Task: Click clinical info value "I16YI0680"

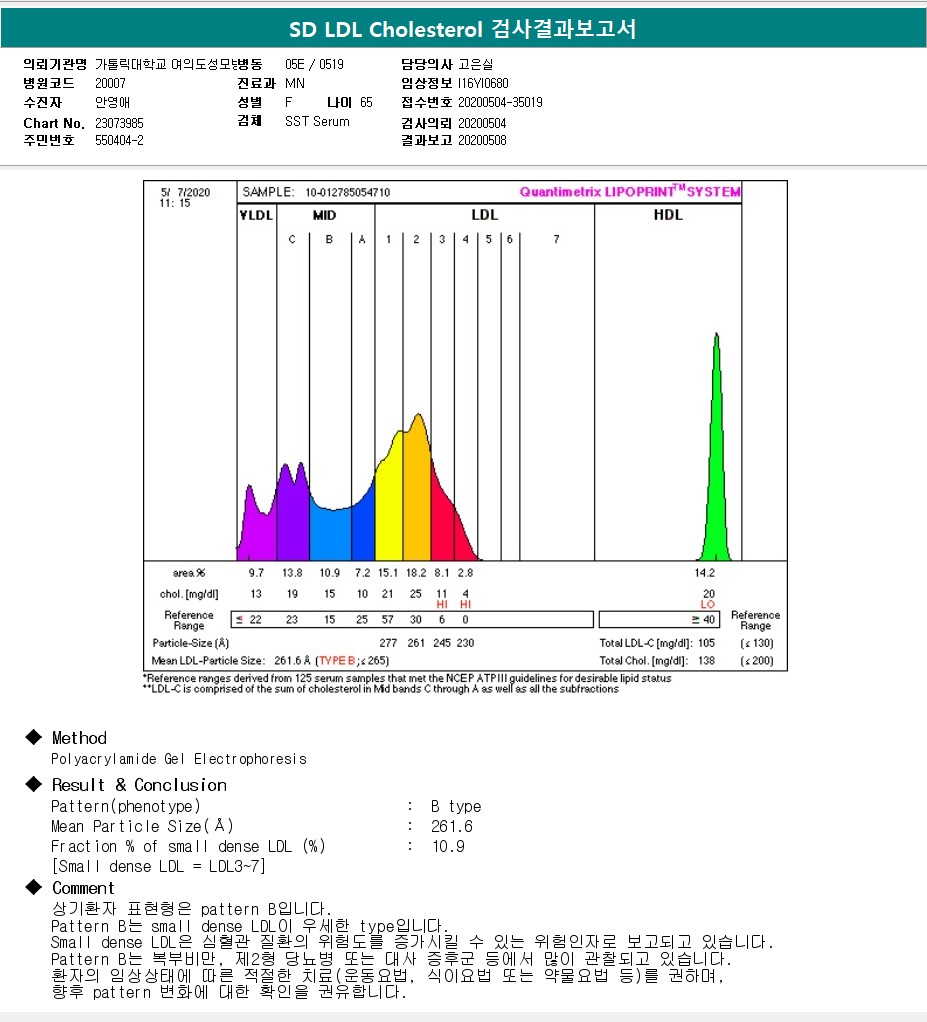Action: (483, 83)
